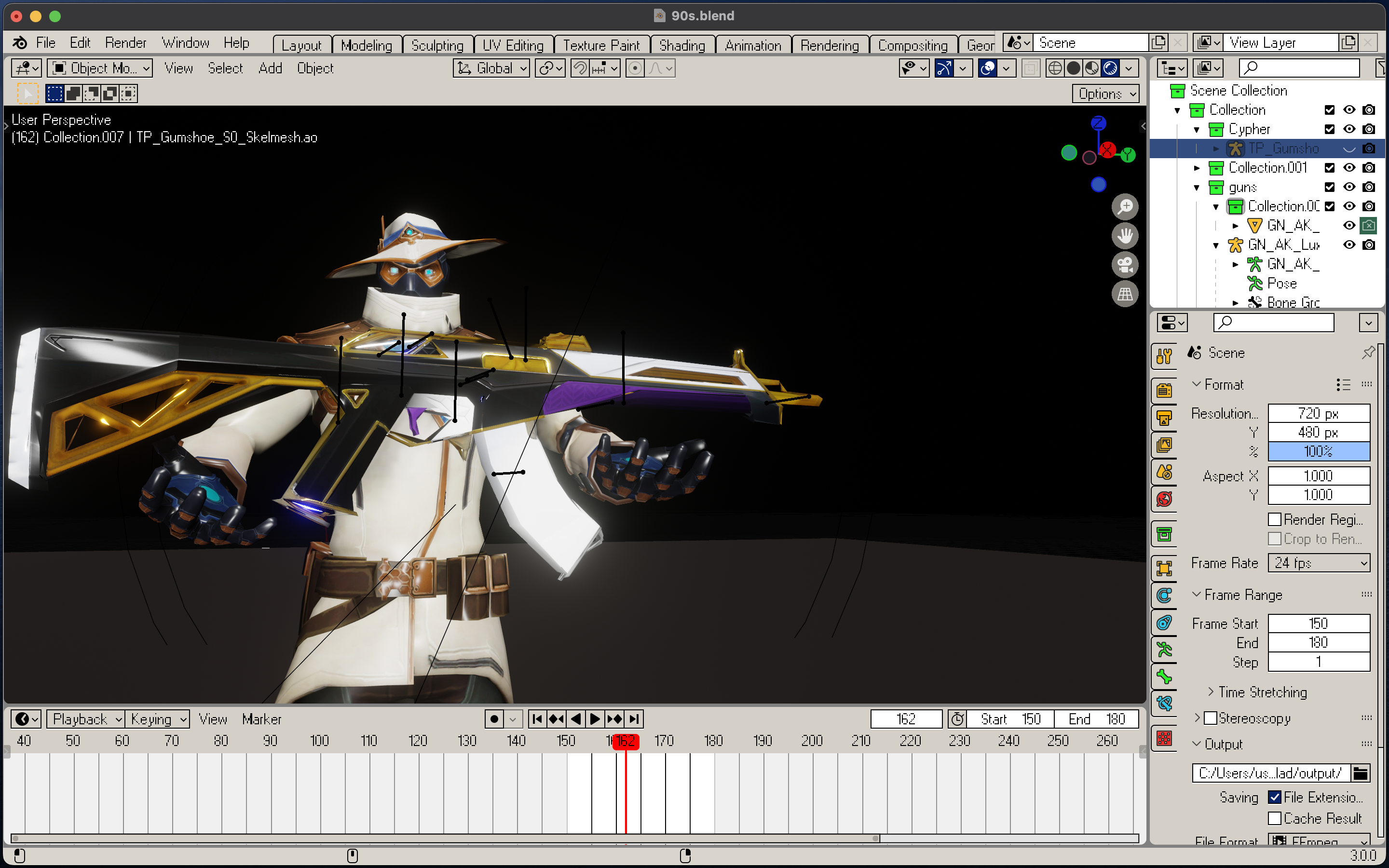This screenshot has width=1389, height=868.
Task: Open the Global transform orientation dropdown
Action: coord(491,68)
